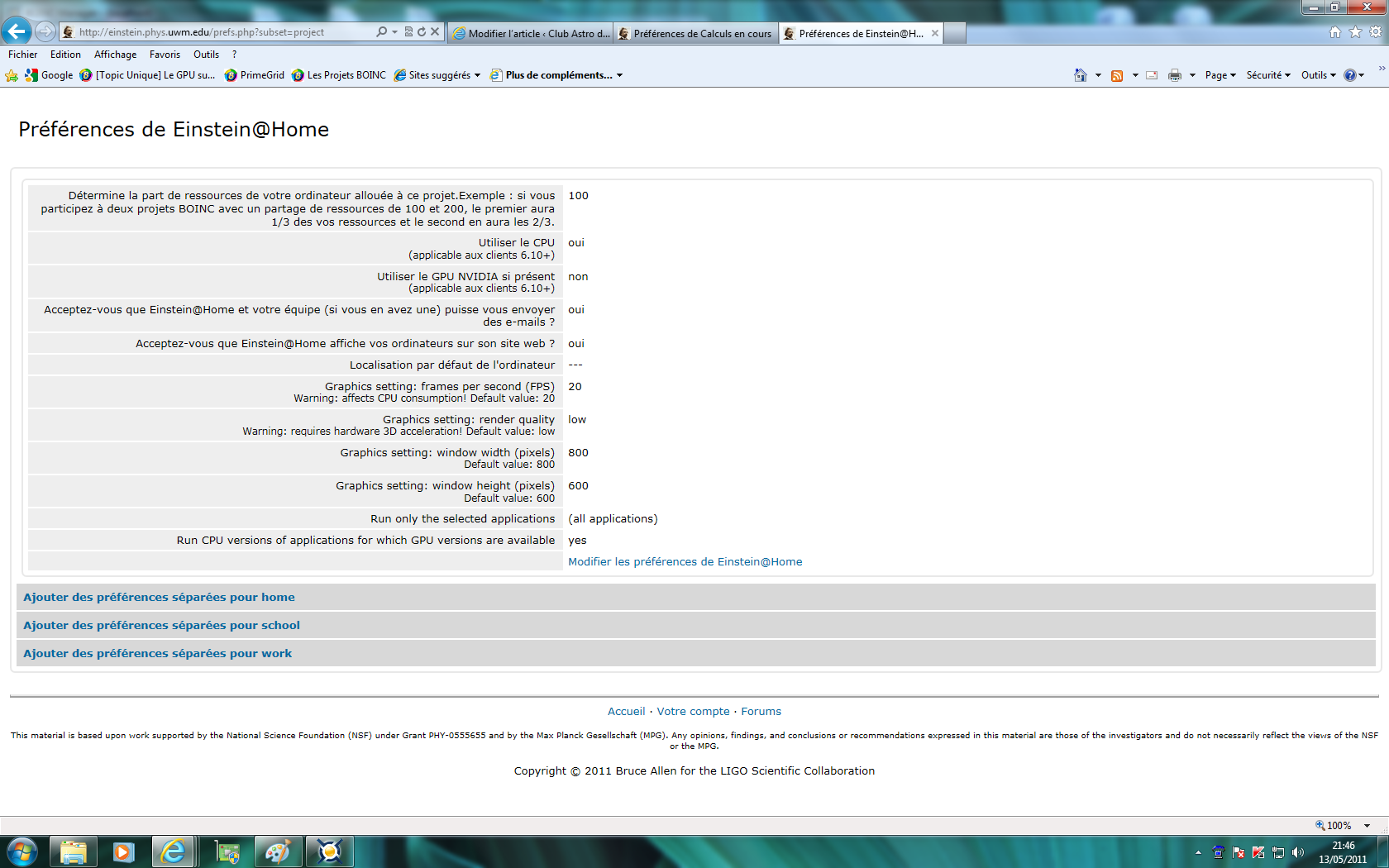Open the Affichage menu

(x=115, y=55)
